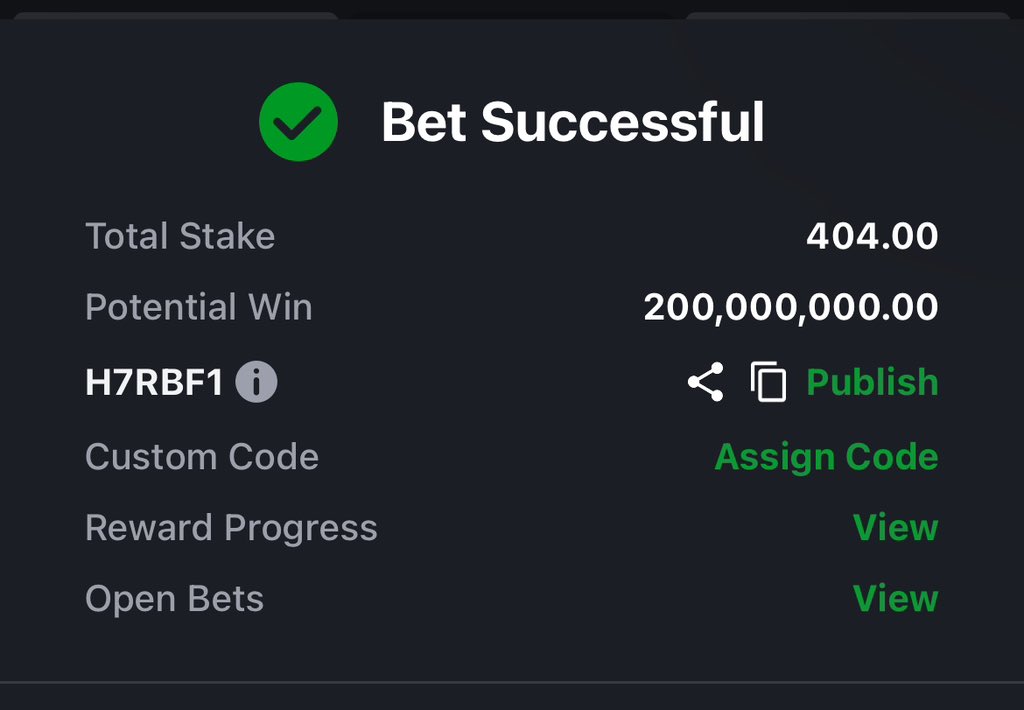
Task: Copy the booking code with the copy icon
Action: [769, 381]
